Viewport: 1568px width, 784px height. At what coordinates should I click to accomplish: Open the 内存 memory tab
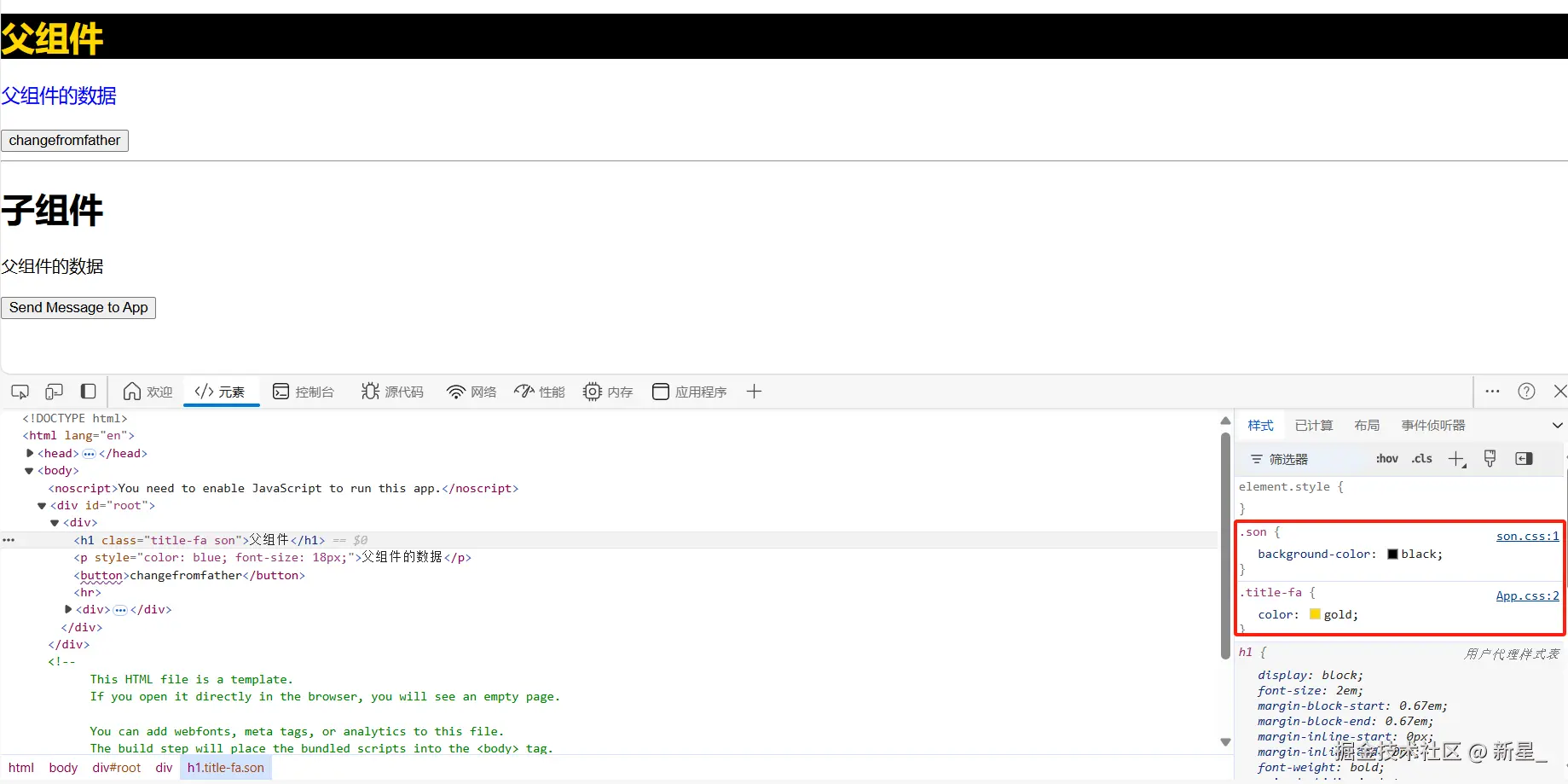click(x=608, y=392)
